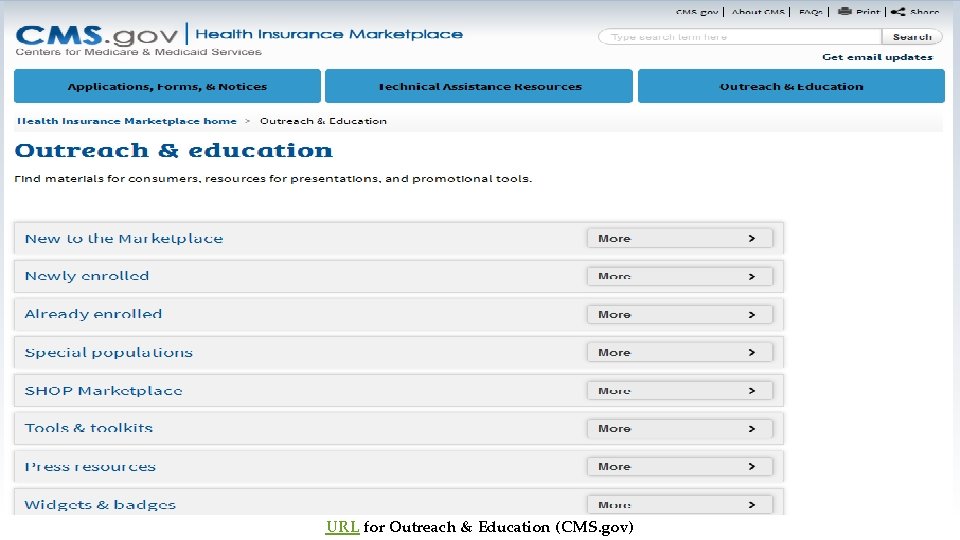
Task: Expand More for Tools & toolkits
Action: tap(680, 429)
